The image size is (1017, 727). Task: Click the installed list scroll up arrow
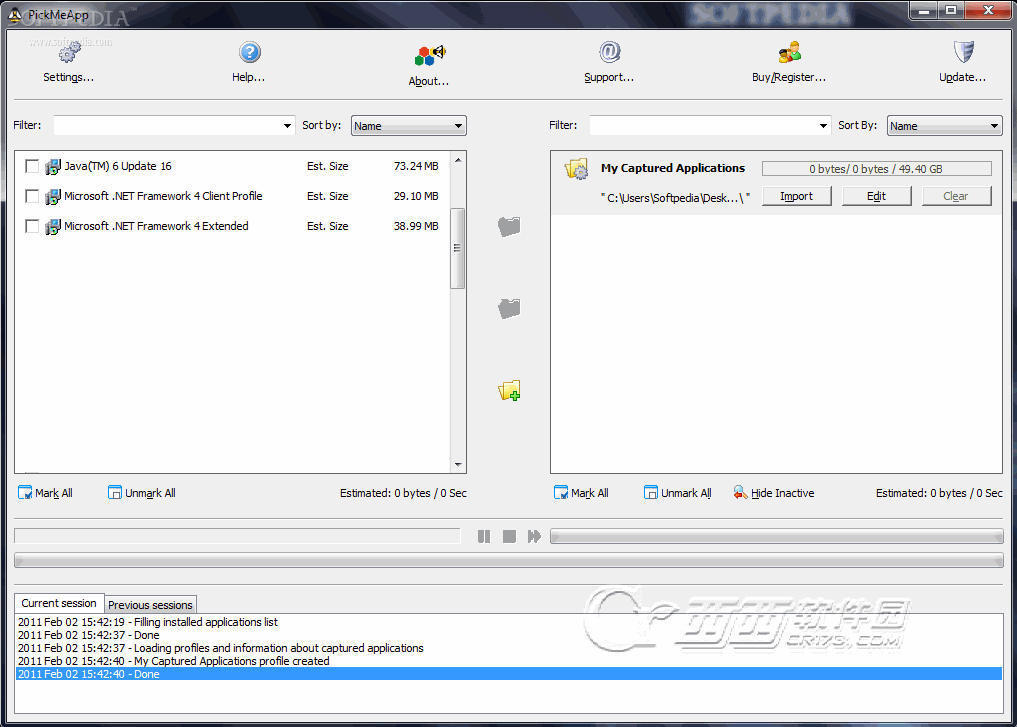coord(458,160)
